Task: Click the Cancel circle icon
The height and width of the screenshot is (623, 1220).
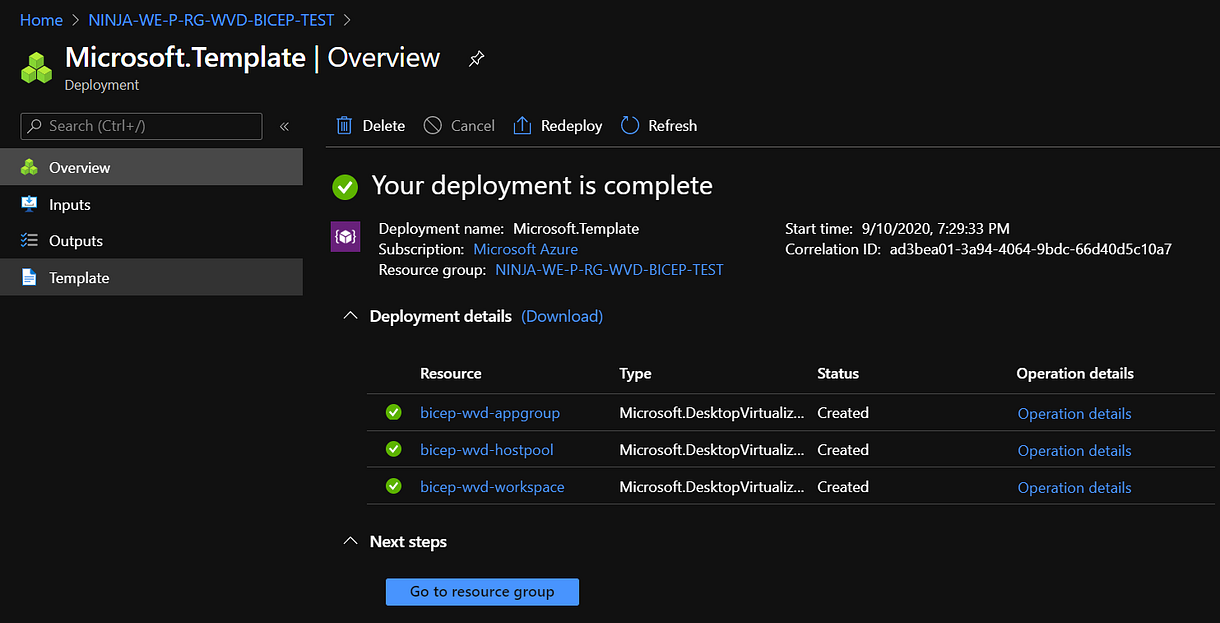Action: [x=432, y=125]
